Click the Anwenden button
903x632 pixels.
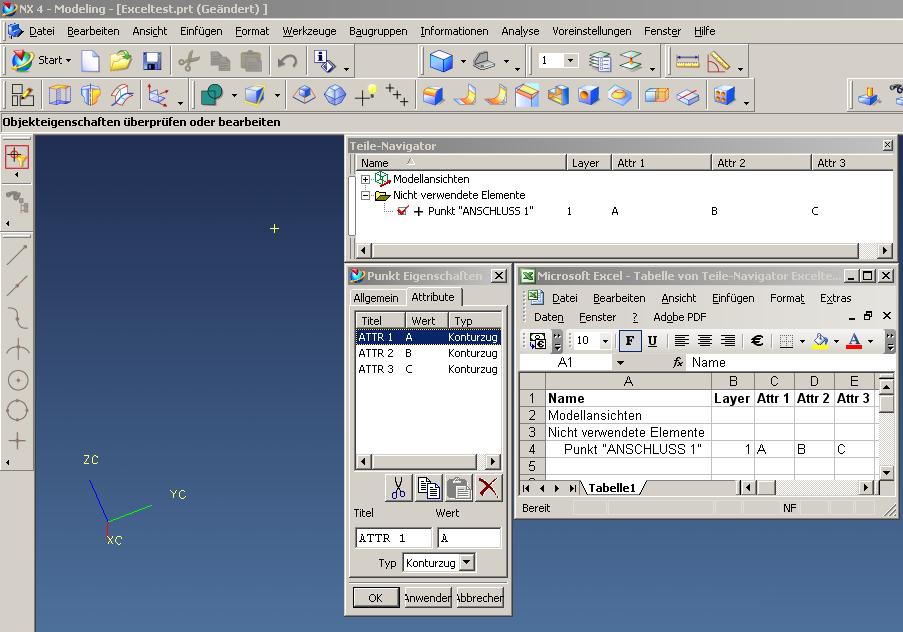[427, 597]
